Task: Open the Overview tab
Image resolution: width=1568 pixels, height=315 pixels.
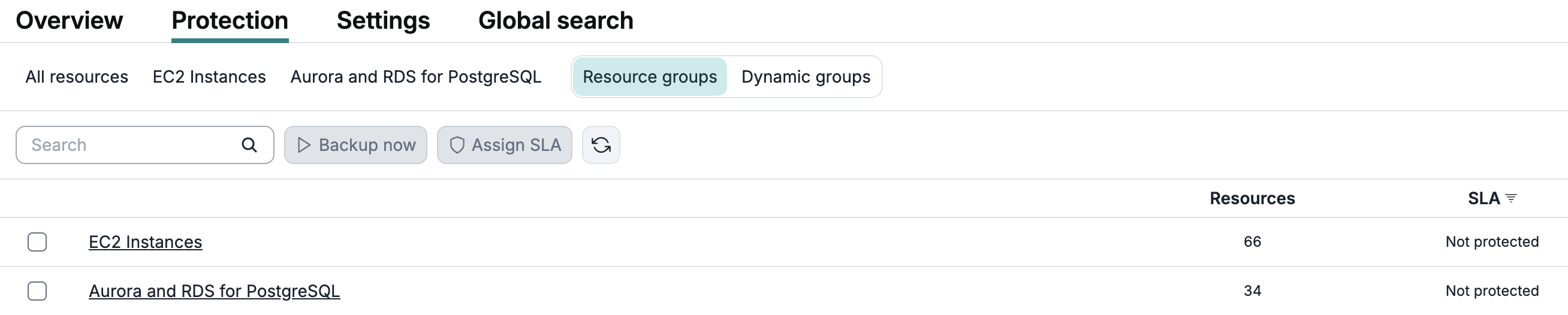Action: tap(70, 21)
